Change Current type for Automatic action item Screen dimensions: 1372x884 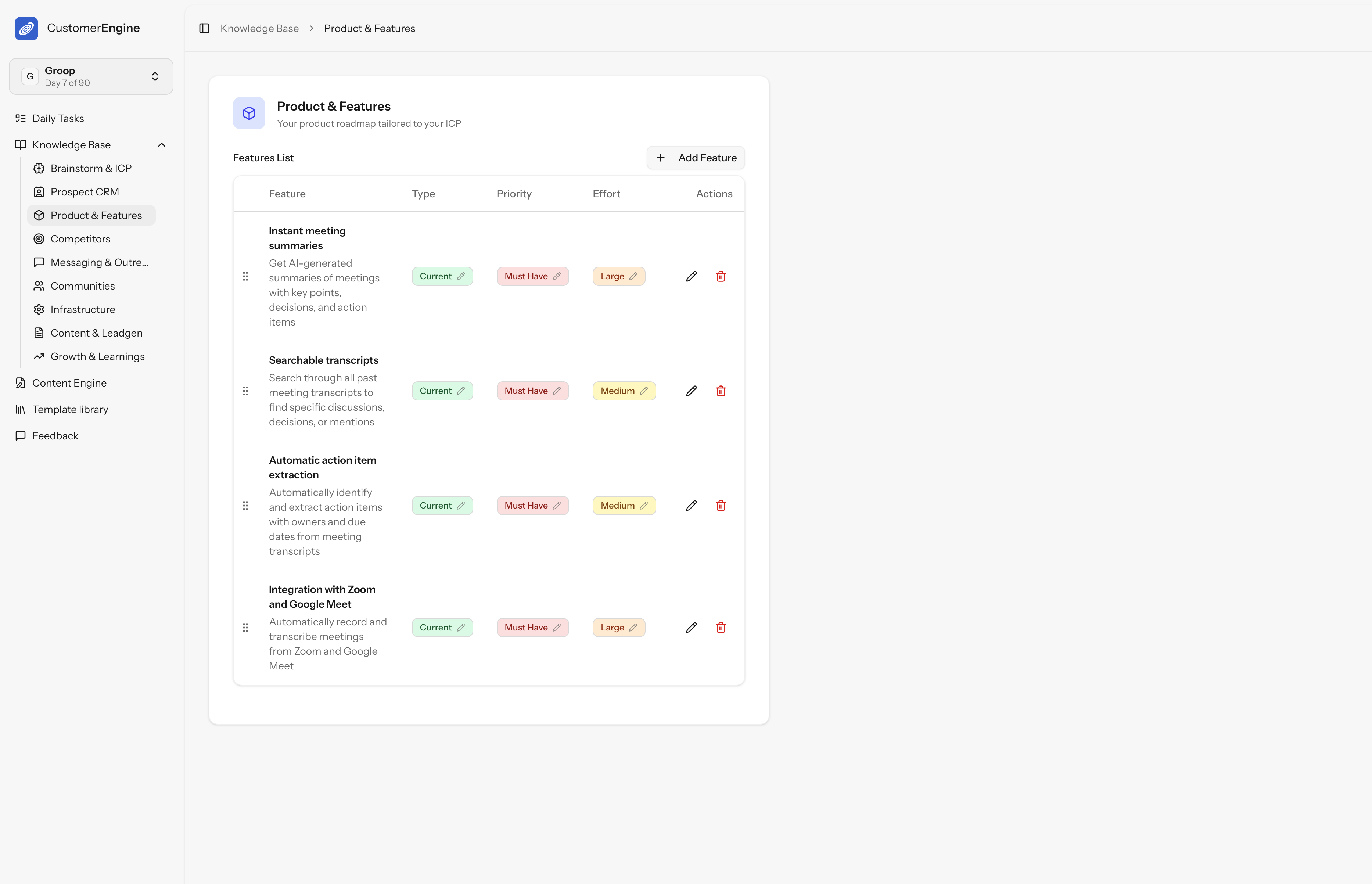(441, 506)
